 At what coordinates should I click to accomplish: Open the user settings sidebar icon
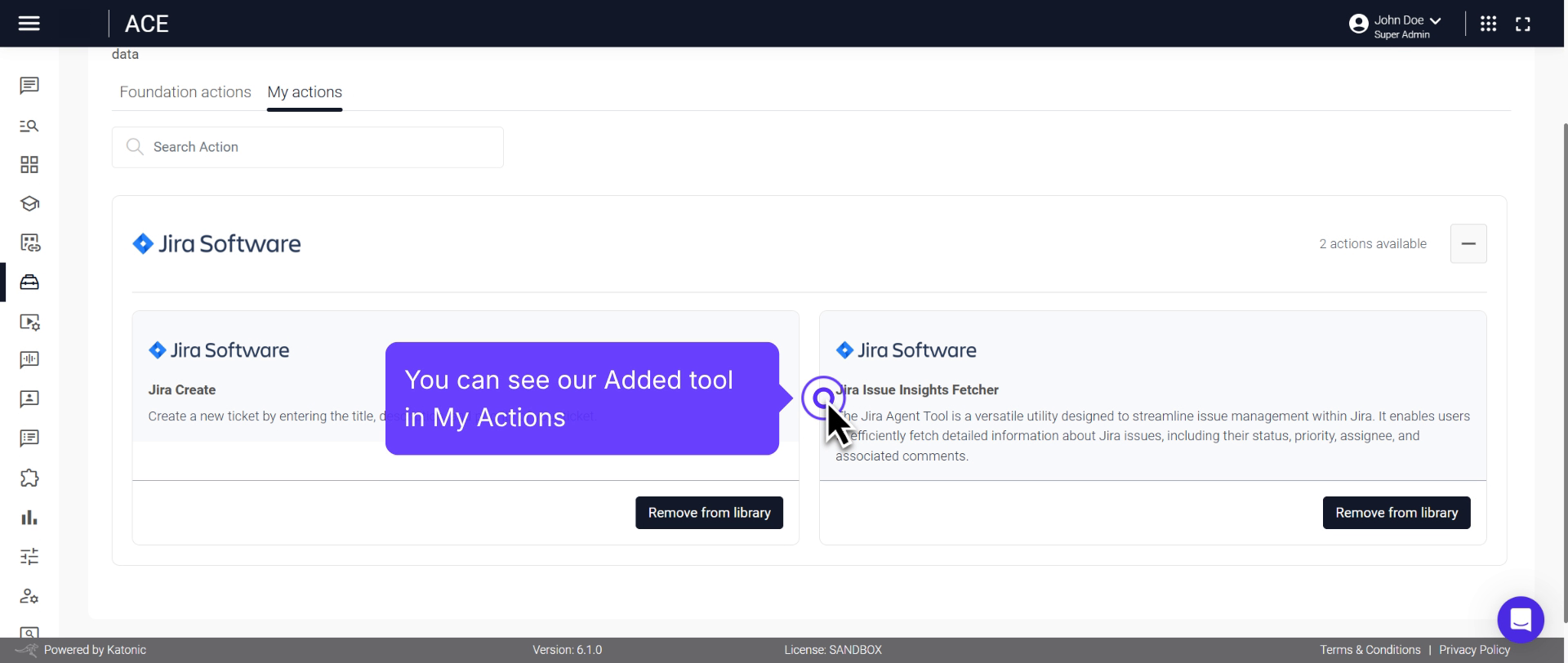[x=29, y=596]
